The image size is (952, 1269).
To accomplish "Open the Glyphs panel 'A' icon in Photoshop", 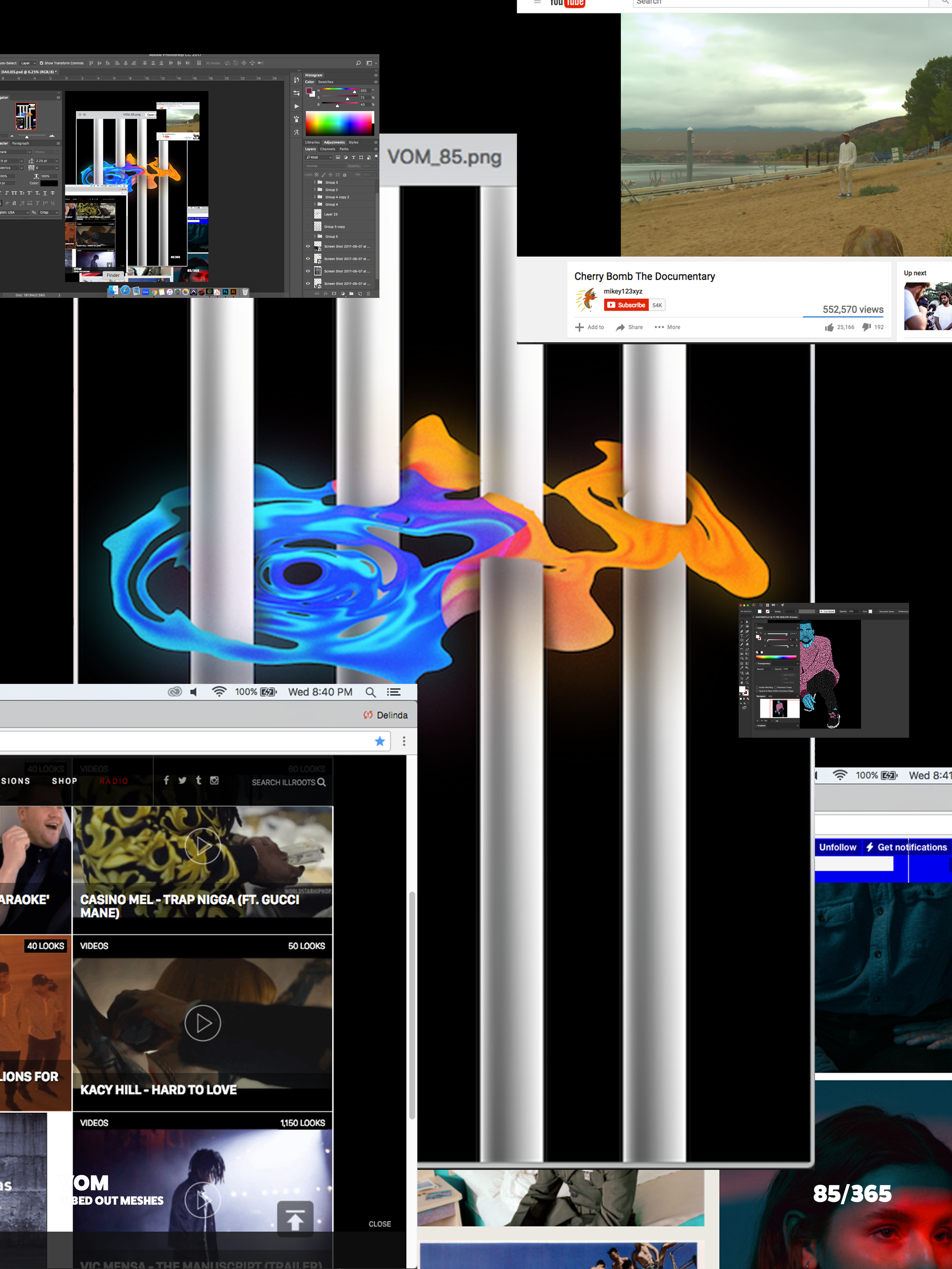I will click(x=297, y=132).
